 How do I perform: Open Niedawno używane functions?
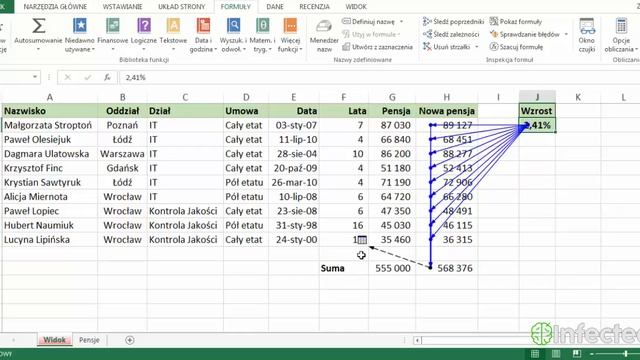pyautogui.click(x=80, y=36)
